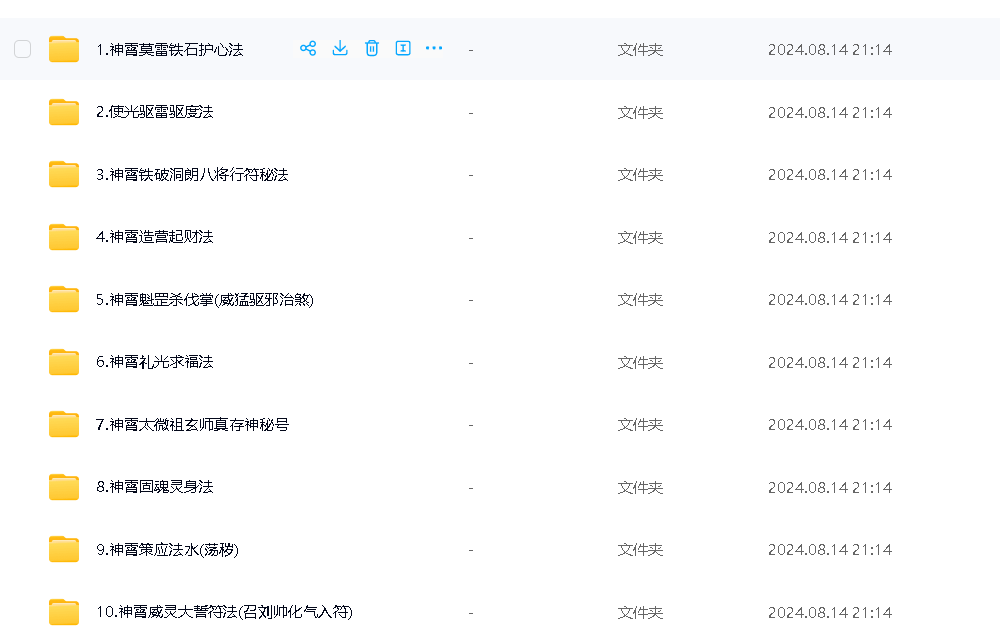Viewport: 1000px width, 642px height.
Task: Click the modified date of 4.神霄造营起财法
Action: pos(829,237)
